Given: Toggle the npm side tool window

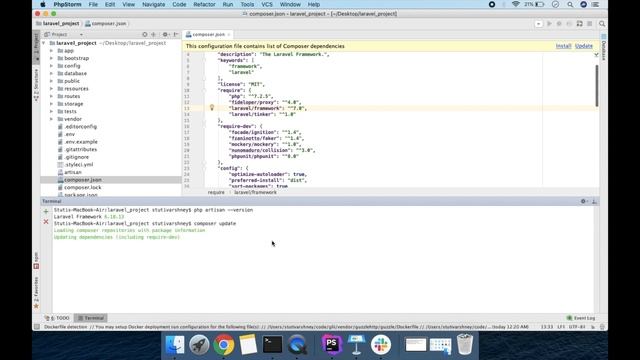Looking at the screenshot, I should [x=36, y=261].
